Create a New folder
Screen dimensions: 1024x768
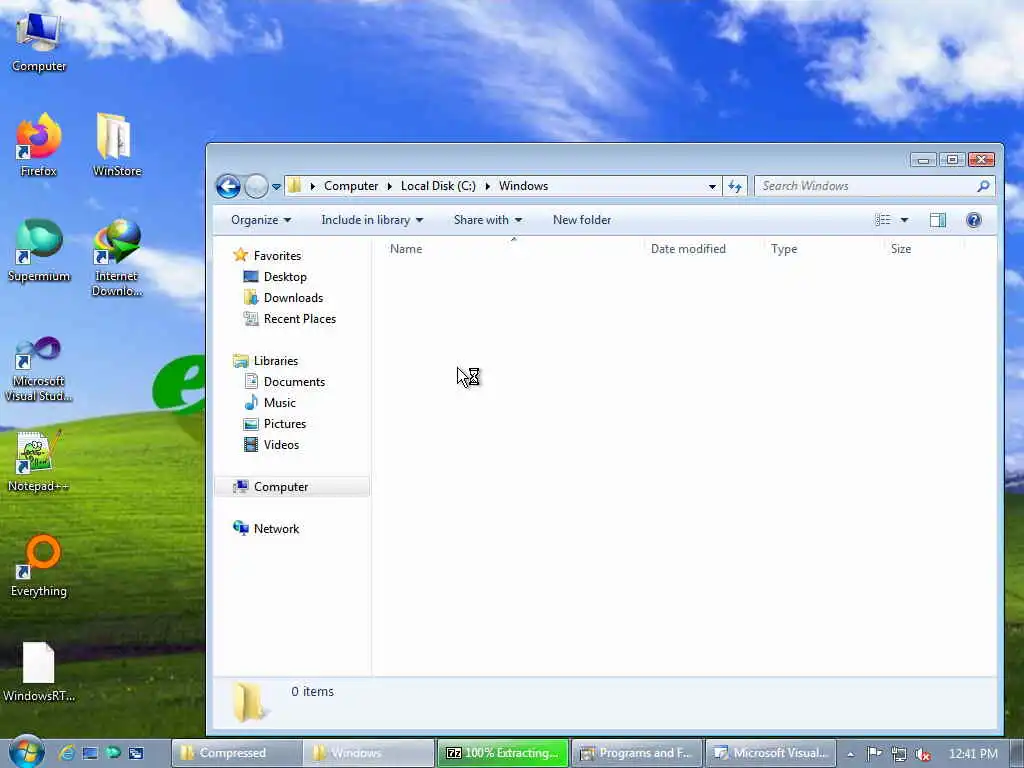point(582,220)
